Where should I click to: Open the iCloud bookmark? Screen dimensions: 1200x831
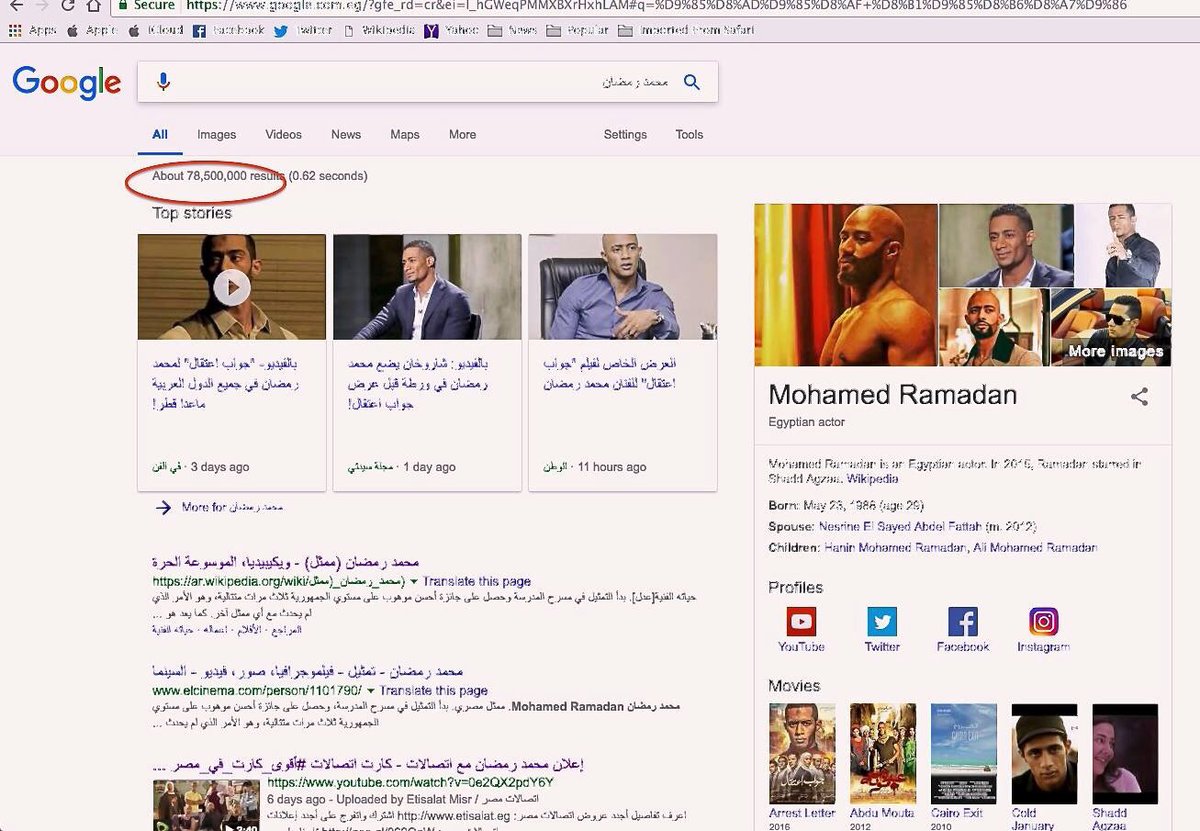coord(156,30)
